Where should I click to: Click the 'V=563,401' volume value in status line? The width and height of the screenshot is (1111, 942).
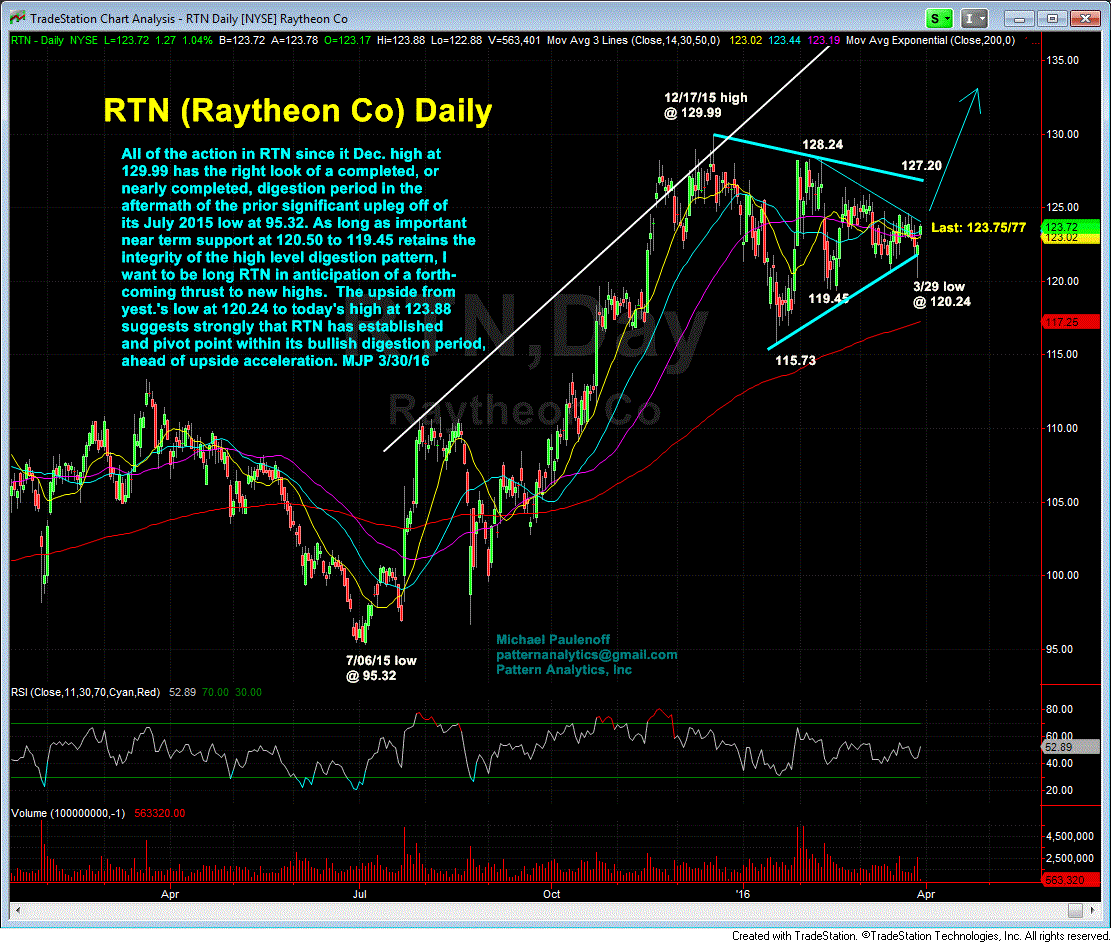pos(514,40)
